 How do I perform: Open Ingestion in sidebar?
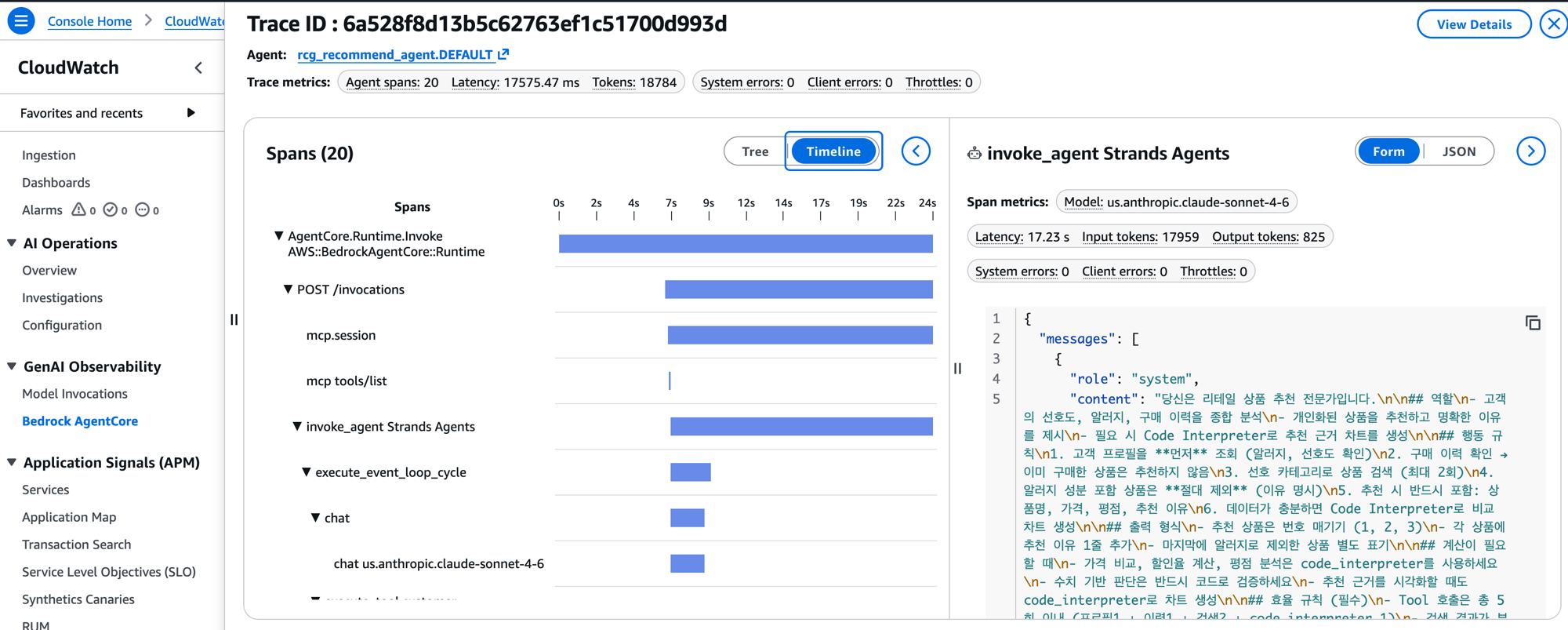pos(49,155)
